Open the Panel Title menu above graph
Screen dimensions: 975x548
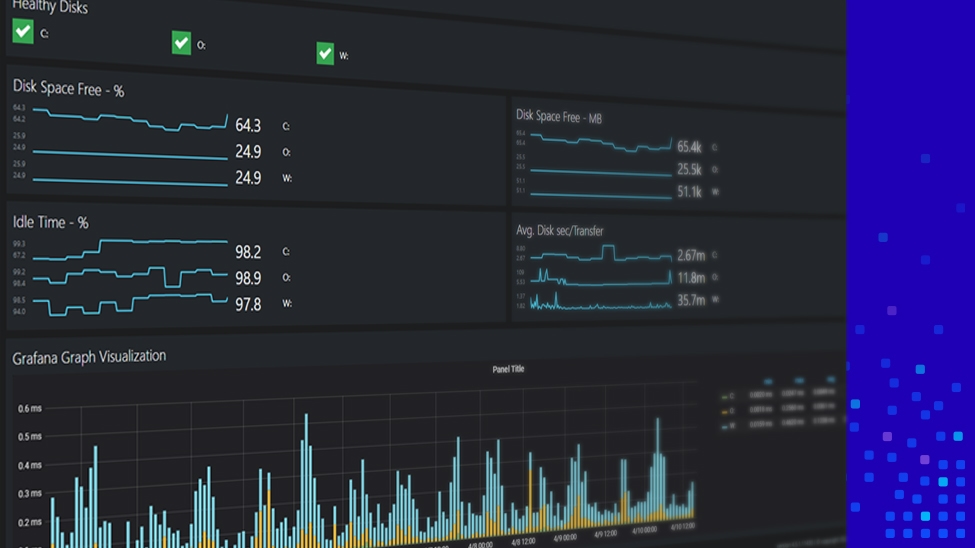tap(508, 369)
